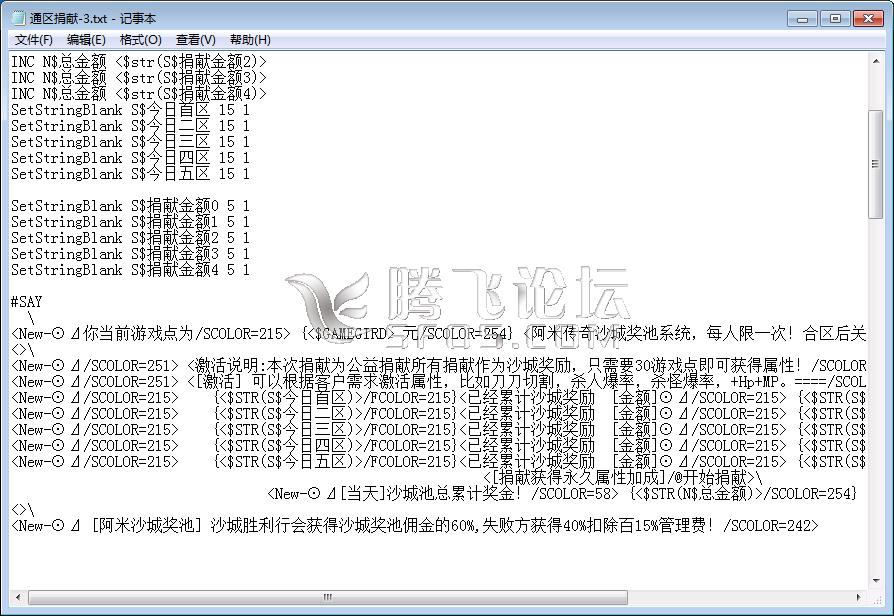Open the 帮助(H) menu
This screenshot has height=616, width=894.
click(250, 40)
